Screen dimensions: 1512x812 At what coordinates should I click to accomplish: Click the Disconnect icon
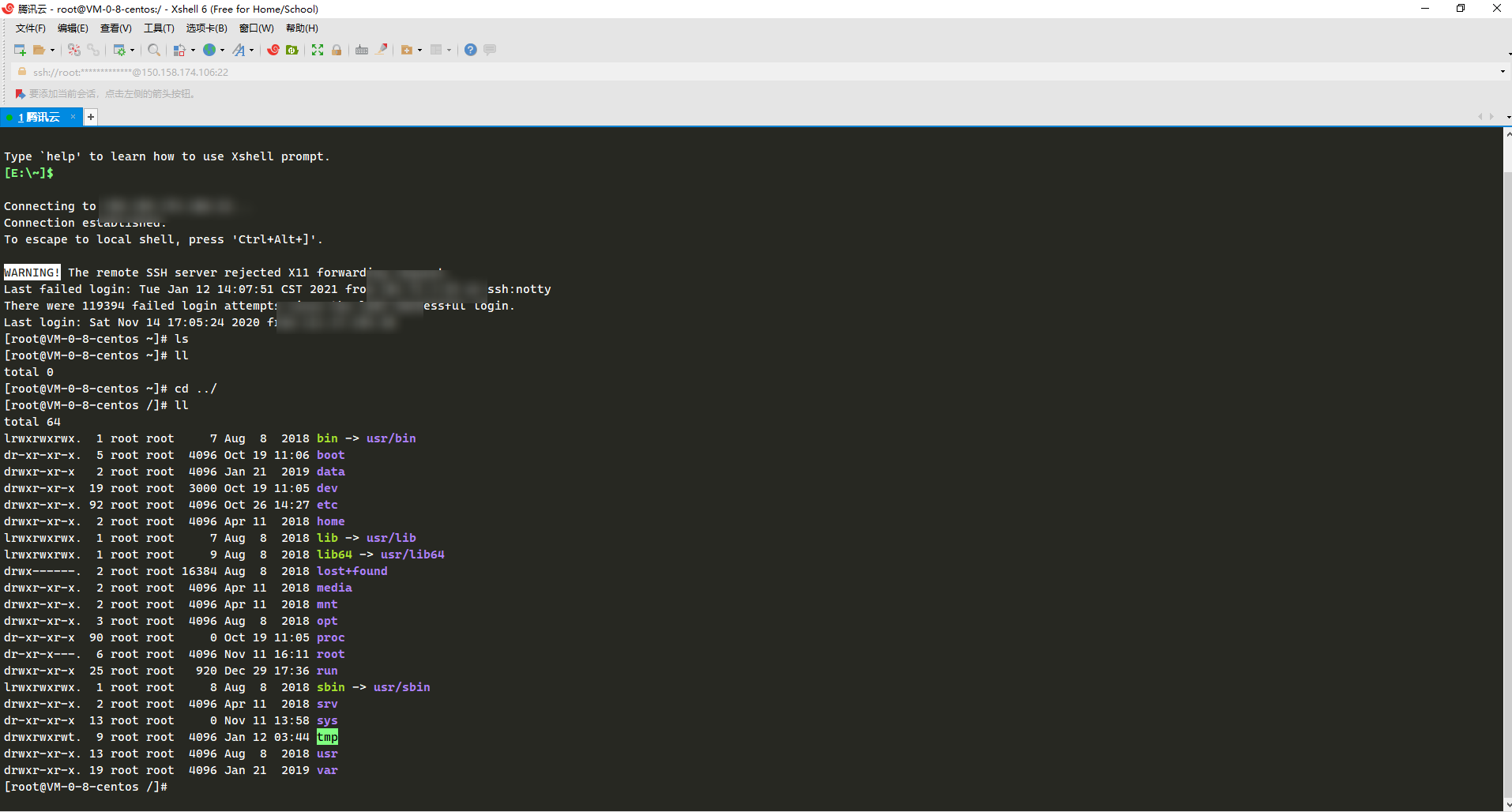click(x=74, y=50)
